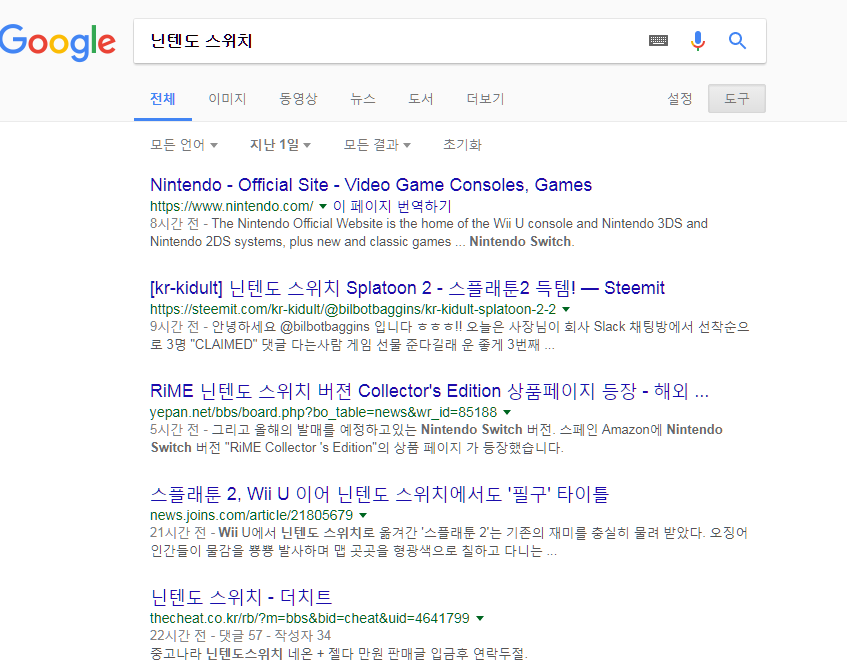
Task: Expand the 모든 언어 language dropdown
Action: (184, 145)
